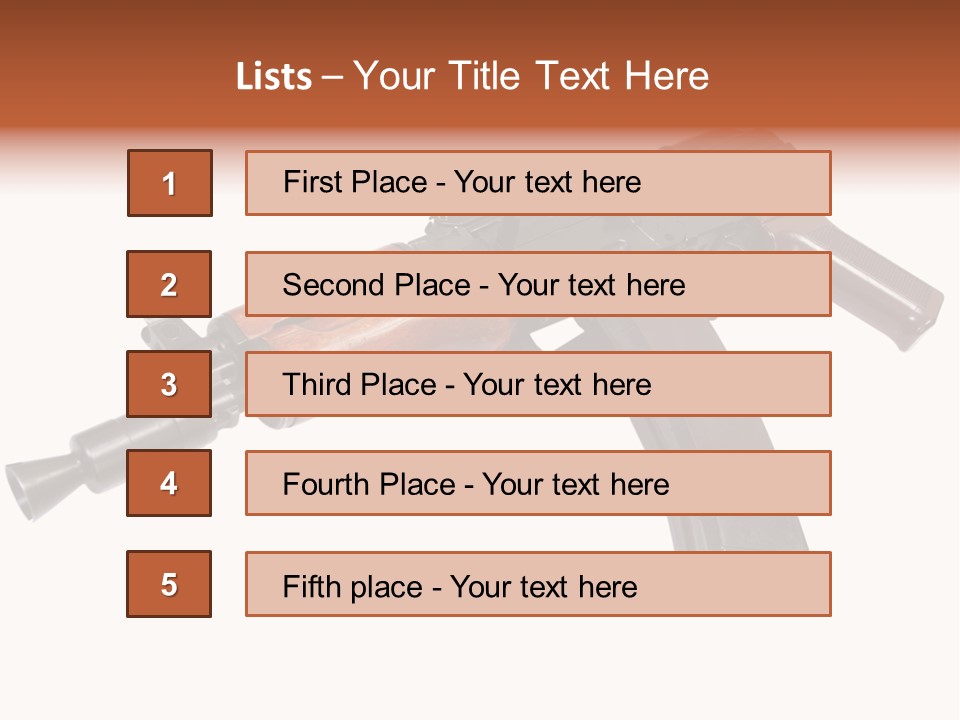Select the "First Place" text bar
The width and height of the screenshot is (960, 720).
pos(538,183)
